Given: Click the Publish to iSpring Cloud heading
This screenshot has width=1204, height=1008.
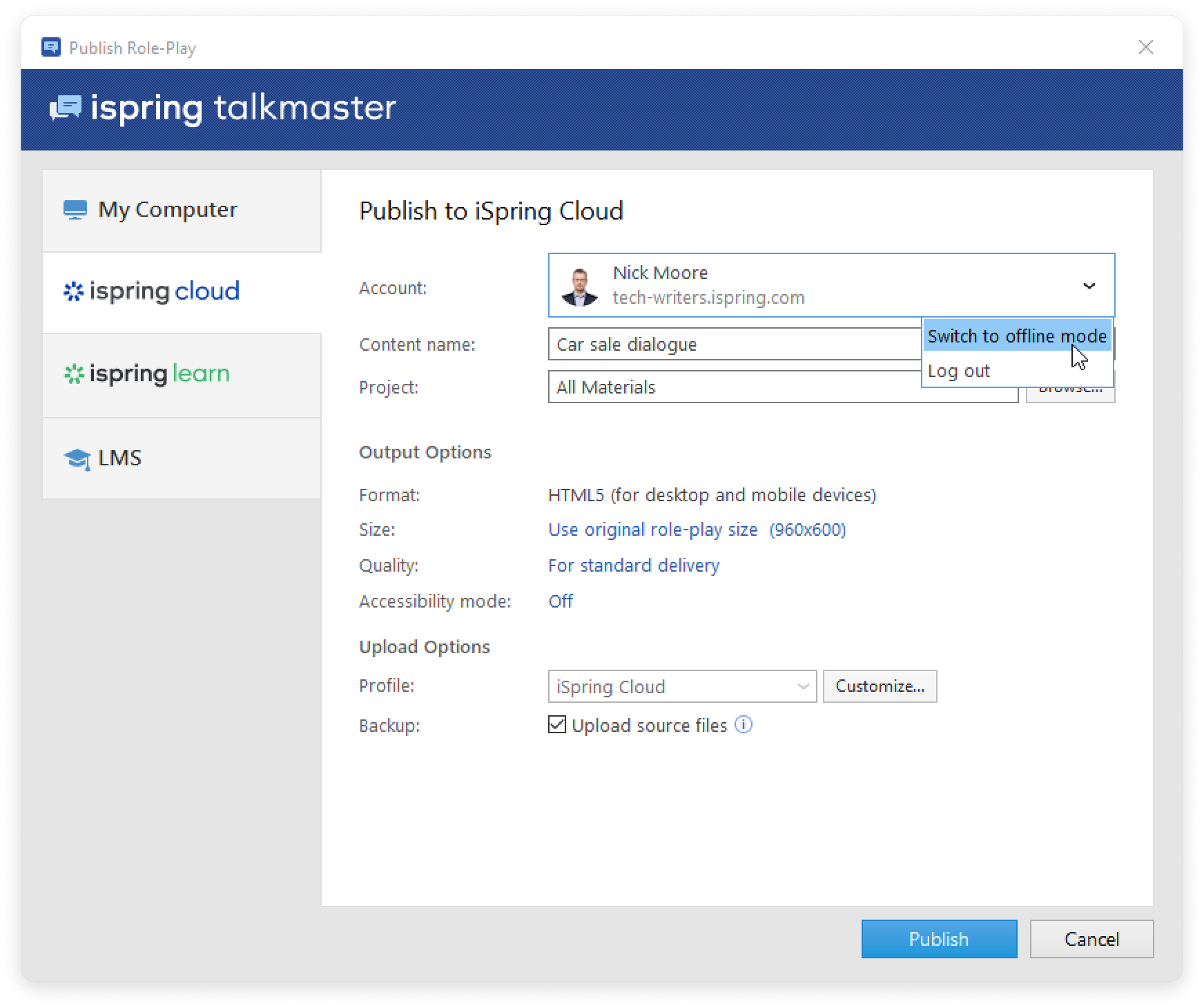Looking at the screenshot, I should (x=491, y=211).
